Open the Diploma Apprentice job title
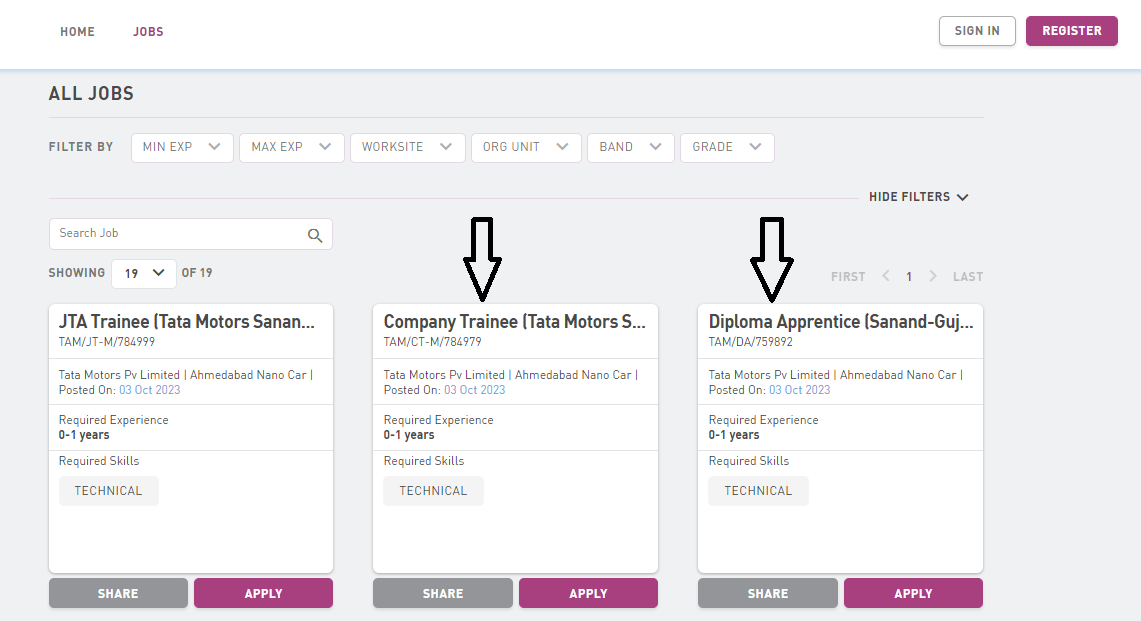The height and width of the screenshot is (621, 1141). coord(840,322)
